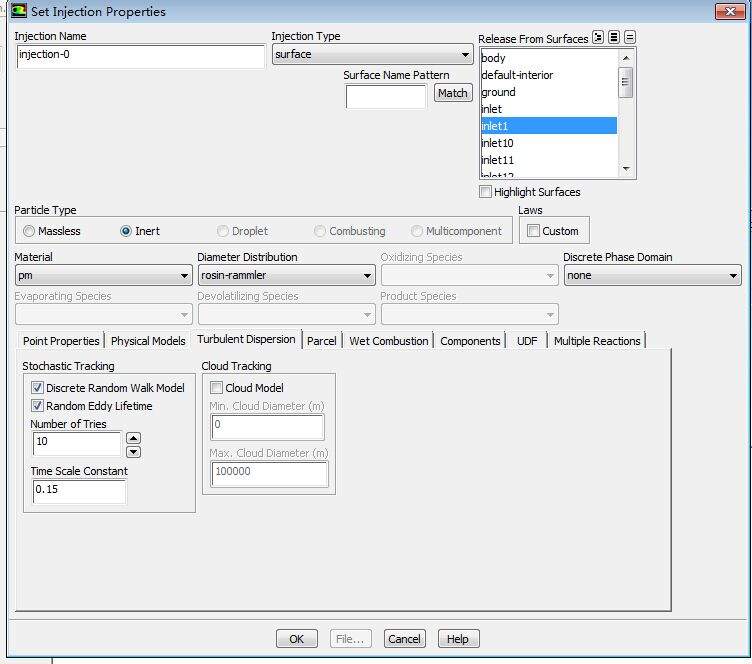
Task: Open the Wet Combustion tab
Action: point(388,341)
